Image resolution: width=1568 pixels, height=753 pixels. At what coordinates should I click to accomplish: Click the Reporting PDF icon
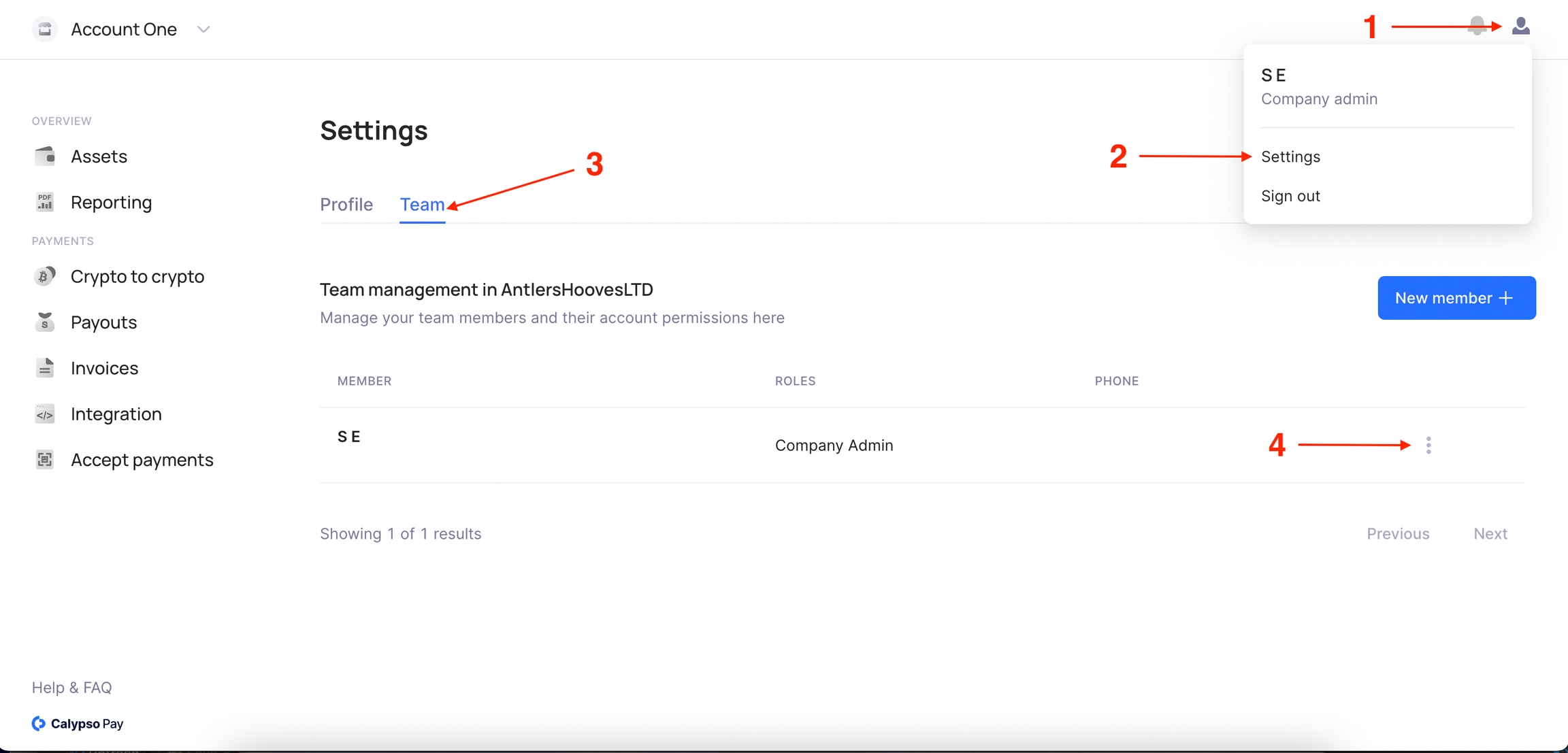point(45,202)
